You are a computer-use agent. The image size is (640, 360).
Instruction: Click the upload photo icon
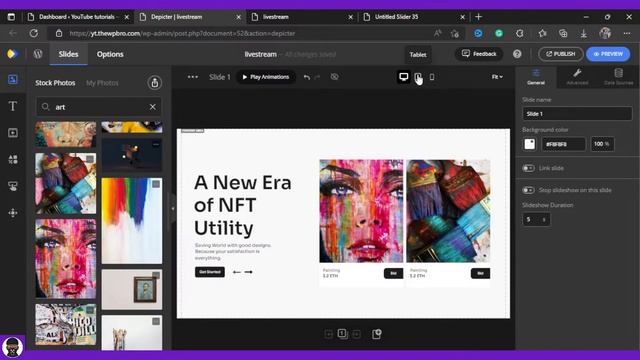(154, 83)
